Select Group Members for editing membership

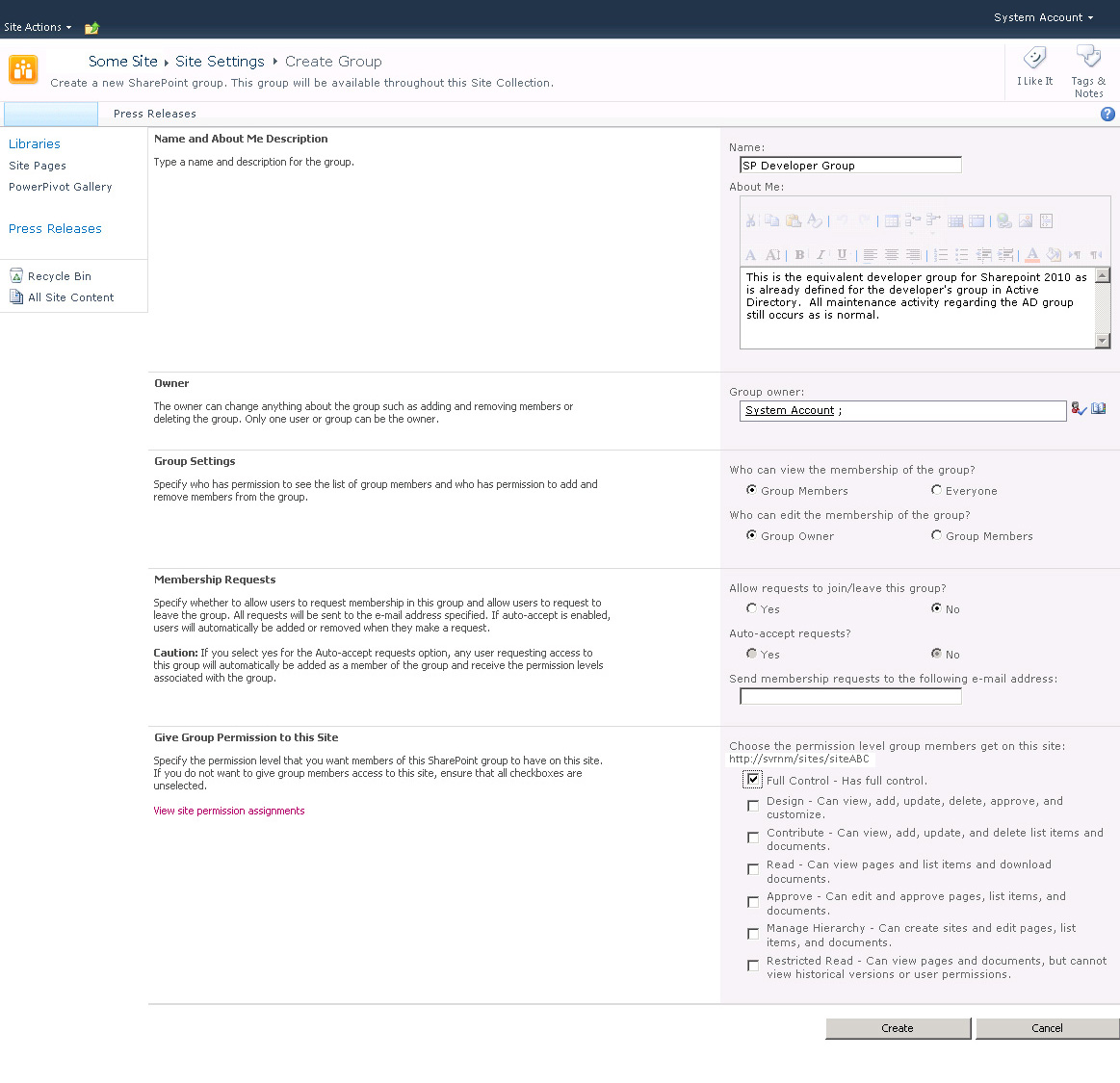(x=936, y=534)
